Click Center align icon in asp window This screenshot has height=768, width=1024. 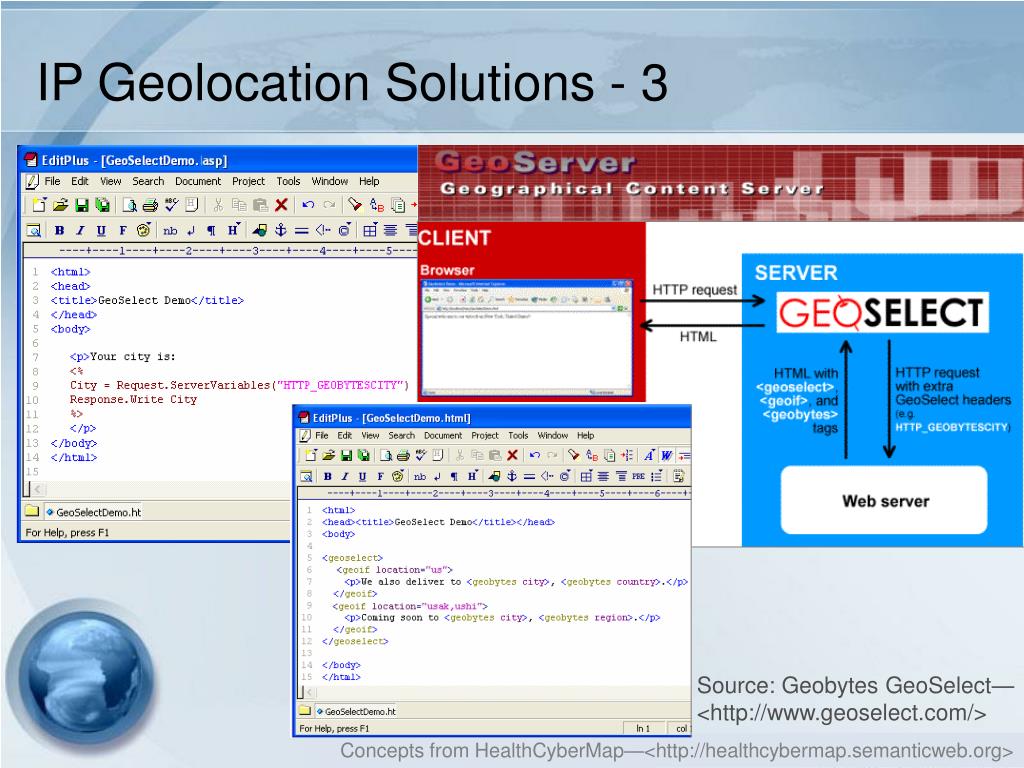390,231
